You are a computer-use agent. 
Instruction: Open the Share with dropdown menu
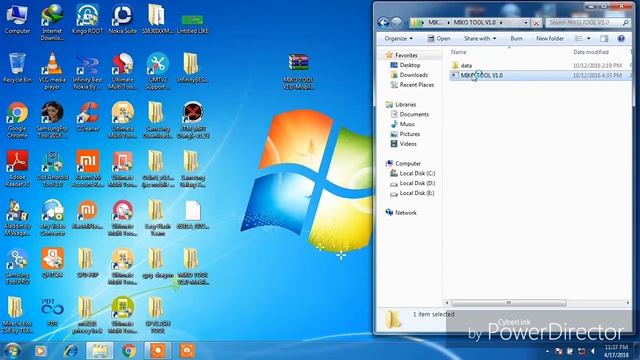(x=480, y=38)
